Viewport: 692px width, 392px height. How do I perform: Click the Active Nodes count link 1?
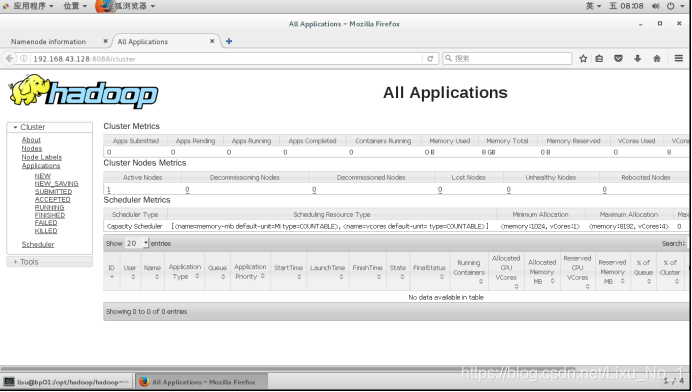[109, 189]
